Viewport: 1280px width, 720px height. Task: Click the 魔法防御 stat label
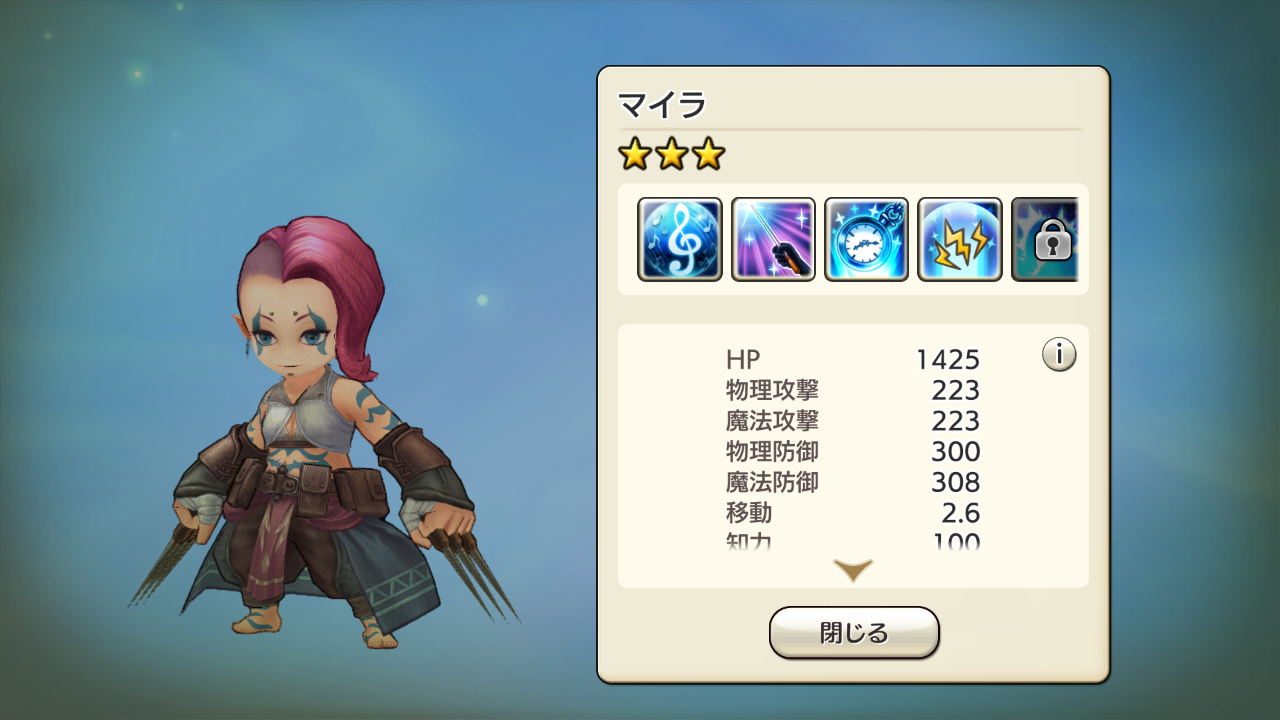[772, 483]
